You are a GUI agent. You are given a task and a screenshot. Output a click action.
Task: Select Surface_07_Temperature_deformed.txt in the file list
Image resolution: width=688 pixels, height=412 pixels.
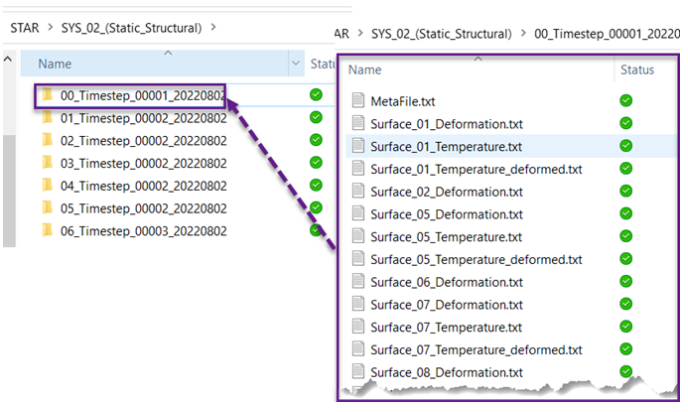coord(476,349)
